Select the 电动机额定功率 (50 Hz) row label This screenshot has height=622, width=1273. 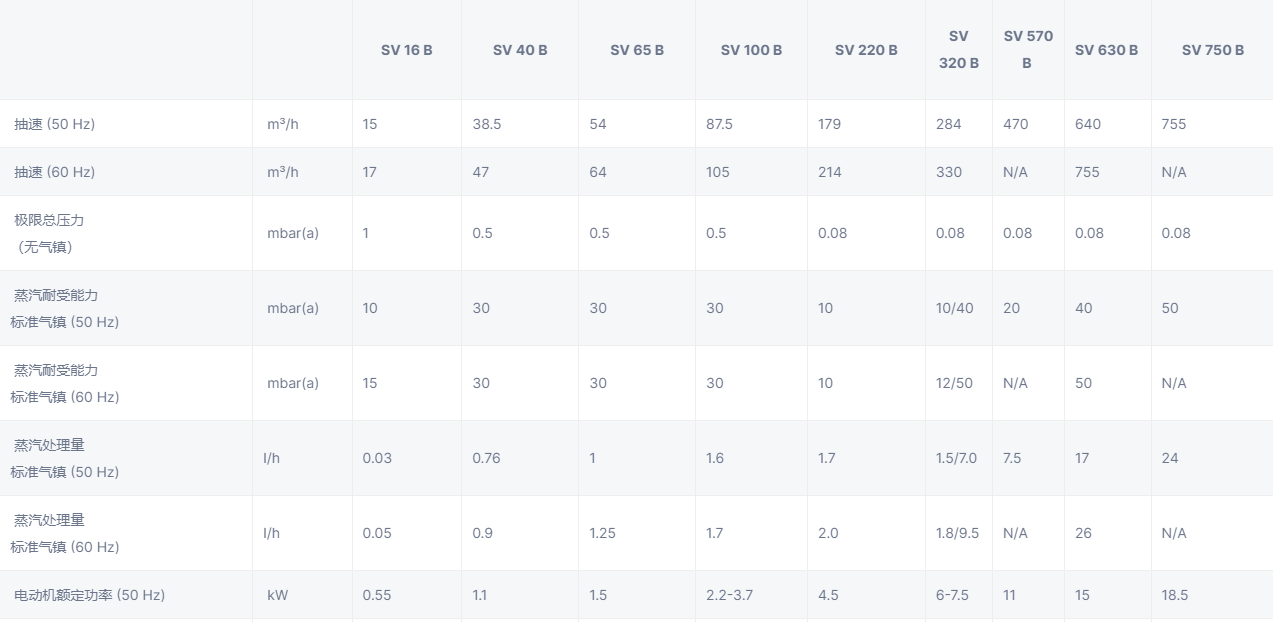[89, 595]
